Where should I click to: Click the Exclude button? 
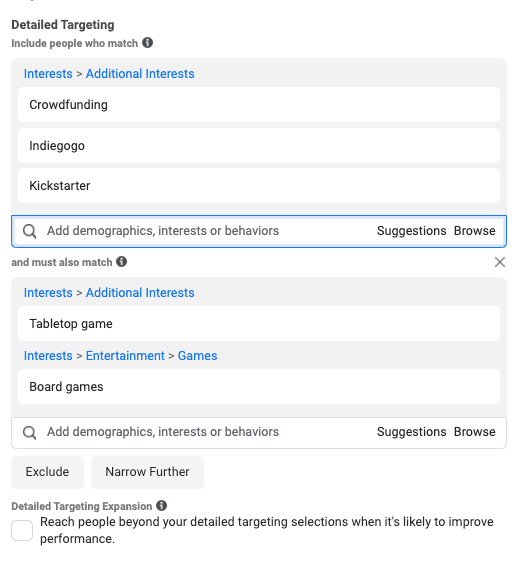pyautogui.click(x=47, y=472)
